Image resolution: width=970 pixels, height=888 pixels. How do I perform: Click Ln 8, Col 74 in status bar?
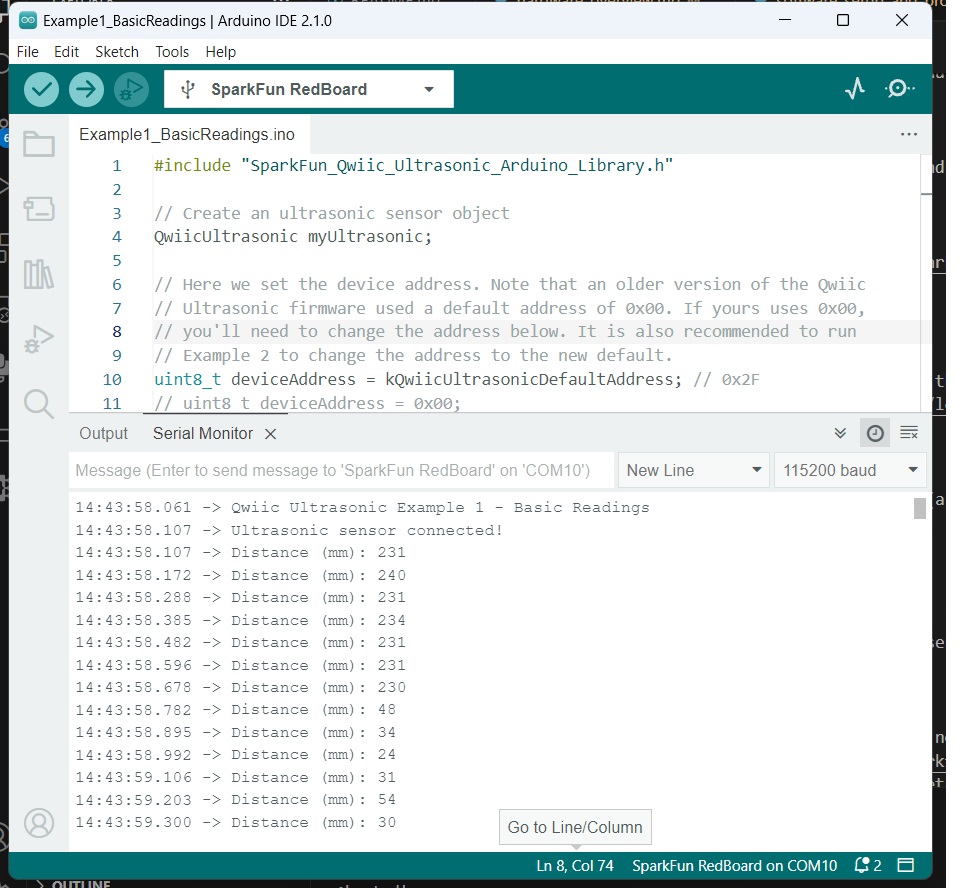(575, 866)
